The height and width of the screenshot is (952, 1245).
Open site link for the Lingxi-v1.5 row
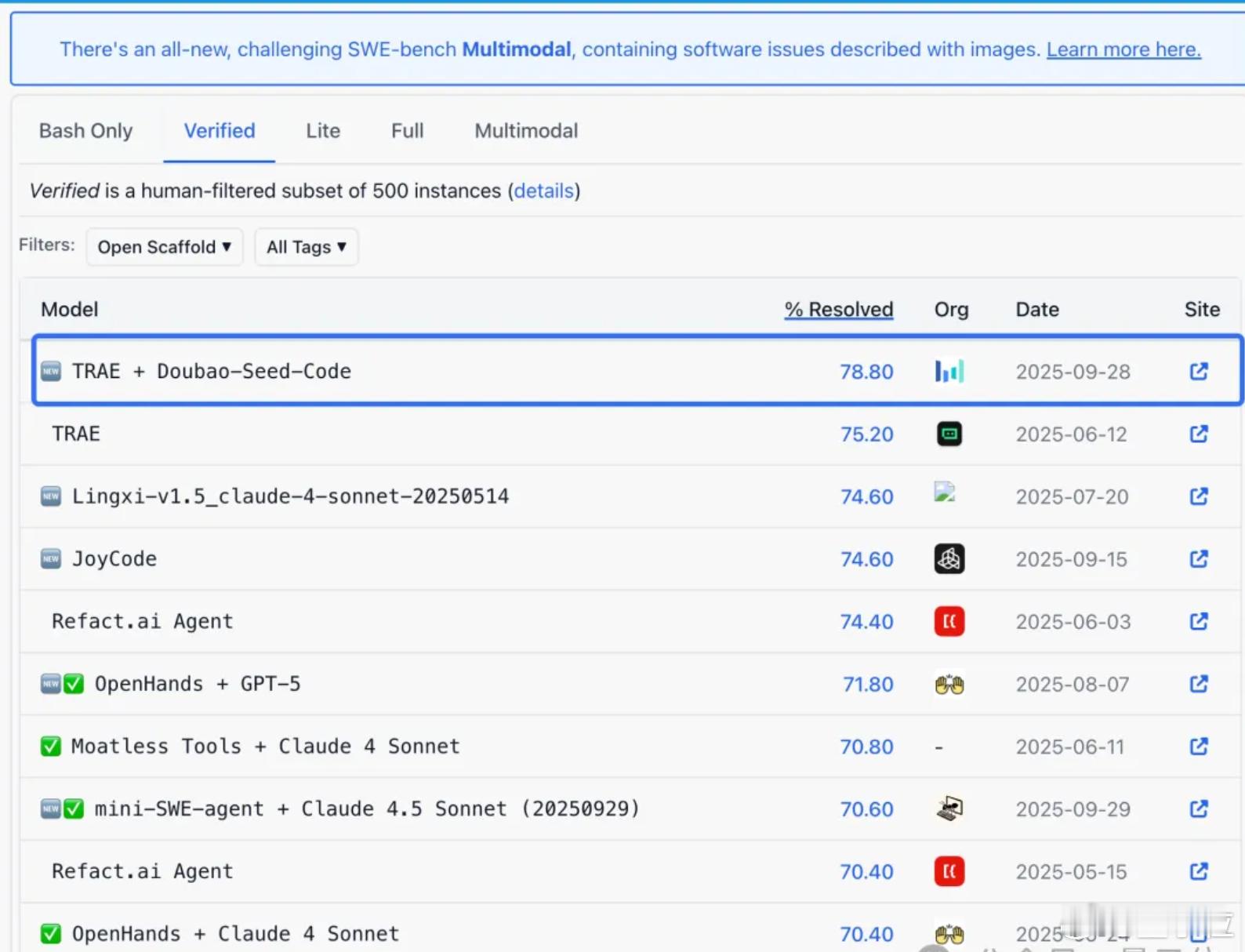[x=1199, y=496]
